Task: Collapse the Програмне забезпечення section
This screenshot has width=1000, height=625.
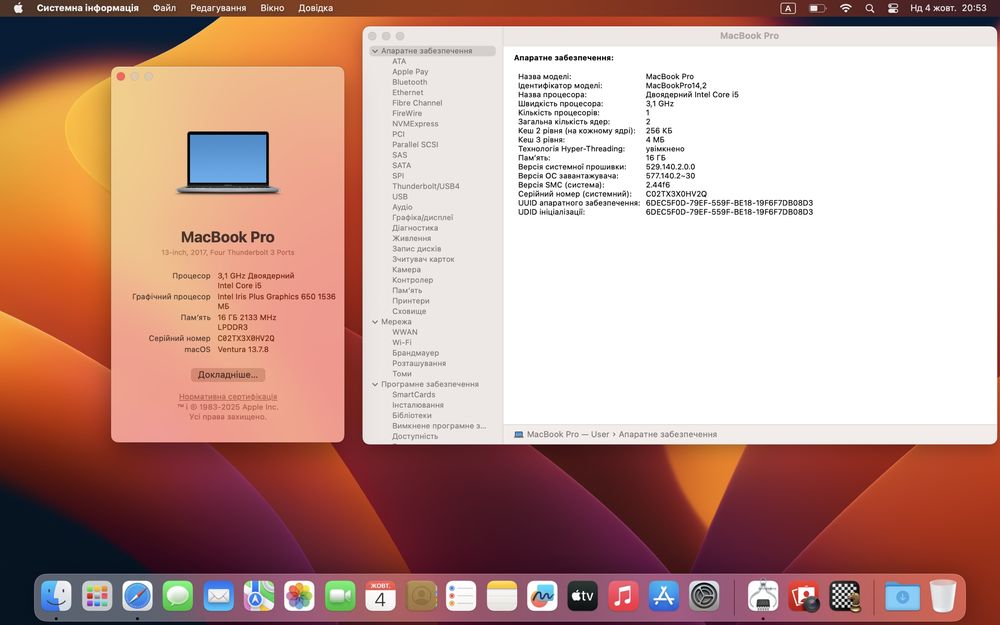Action: point(375,385)
